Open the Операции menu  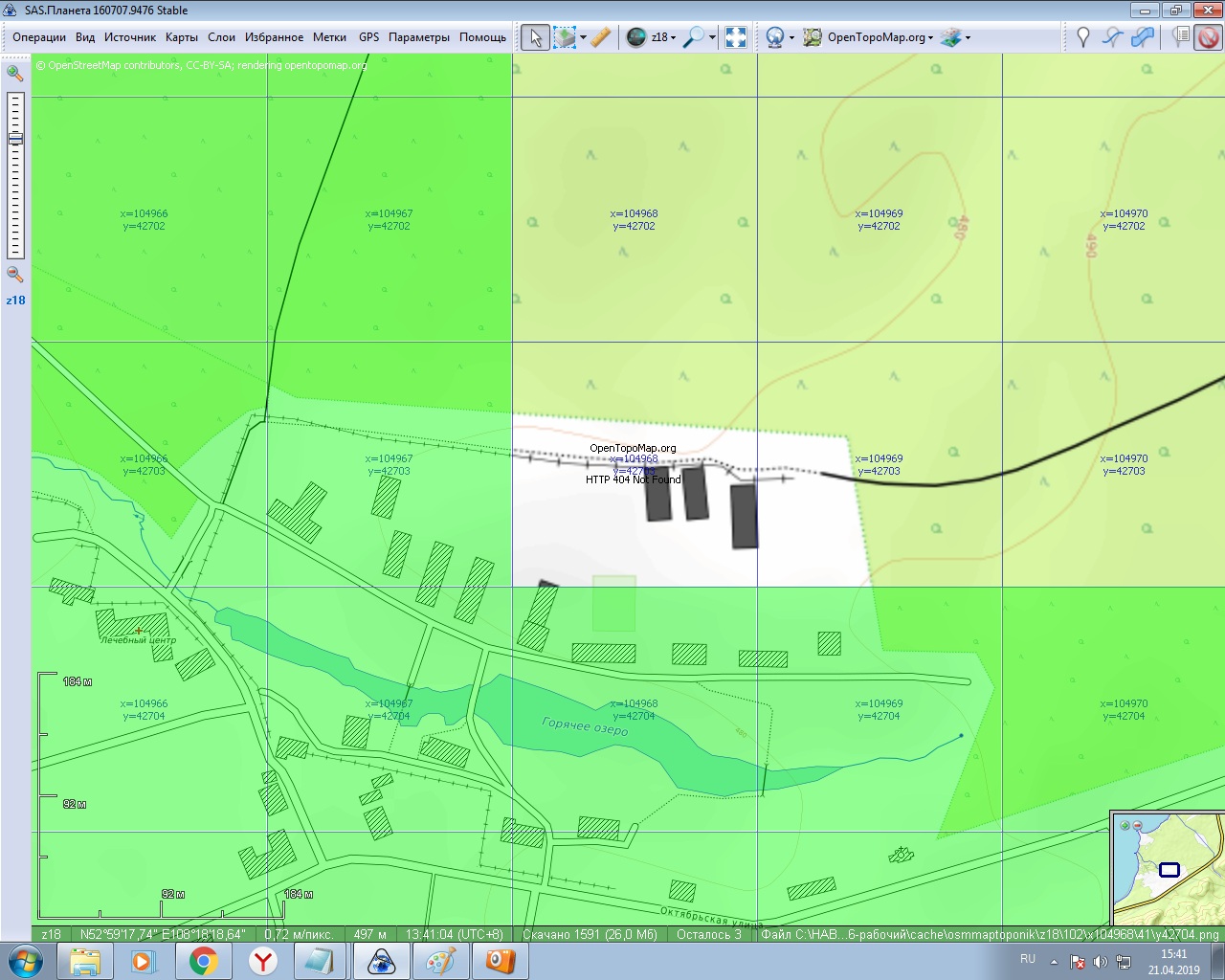coord(39,37)
